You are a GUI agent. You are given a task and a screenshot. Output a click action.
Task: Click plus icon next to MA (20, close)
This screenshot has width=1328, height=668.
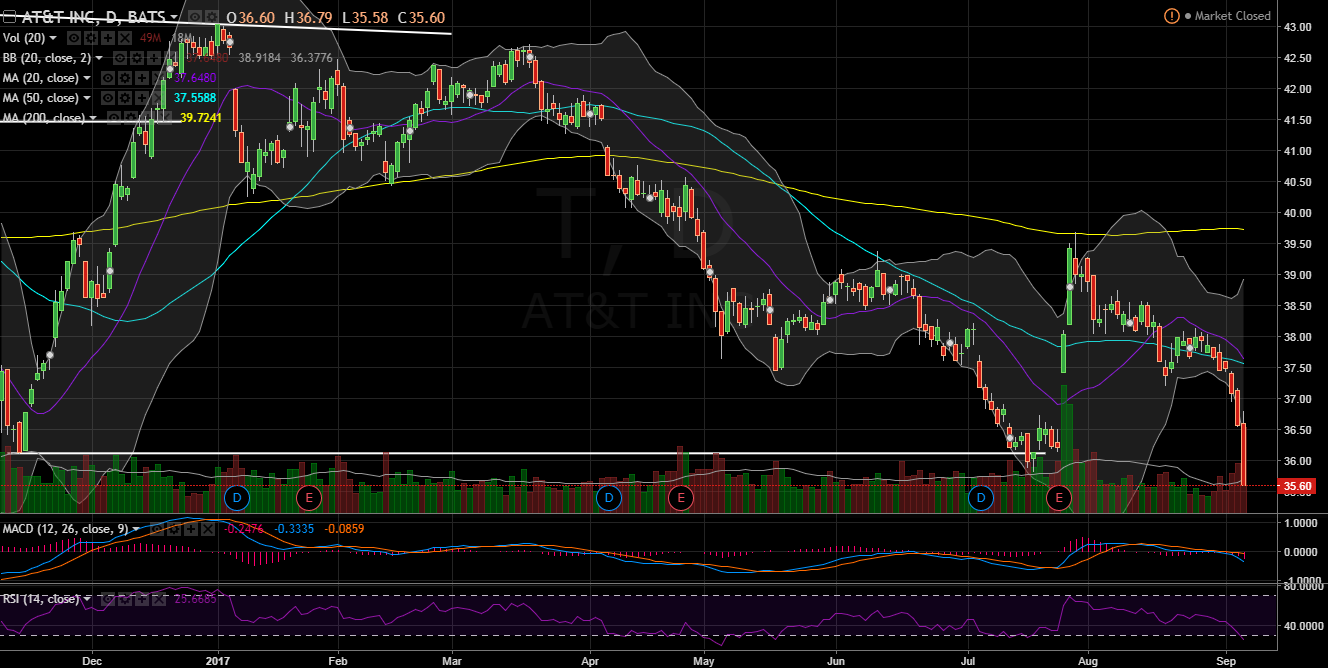click(x=143, y=78)
